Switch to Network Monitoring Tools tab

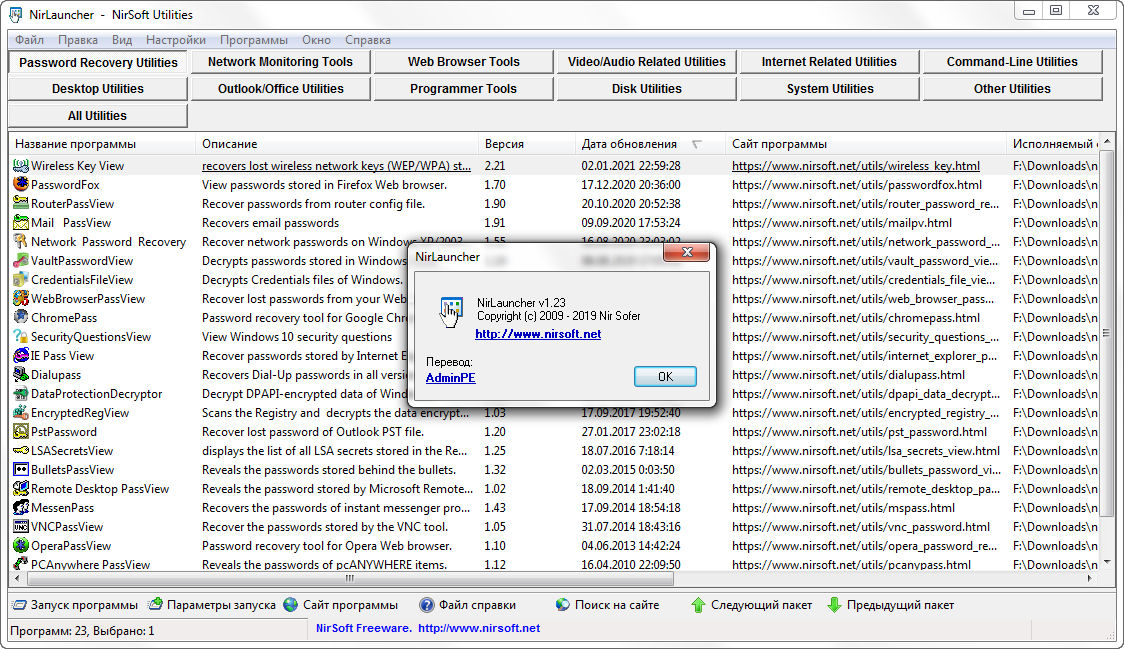coord(280,62)
